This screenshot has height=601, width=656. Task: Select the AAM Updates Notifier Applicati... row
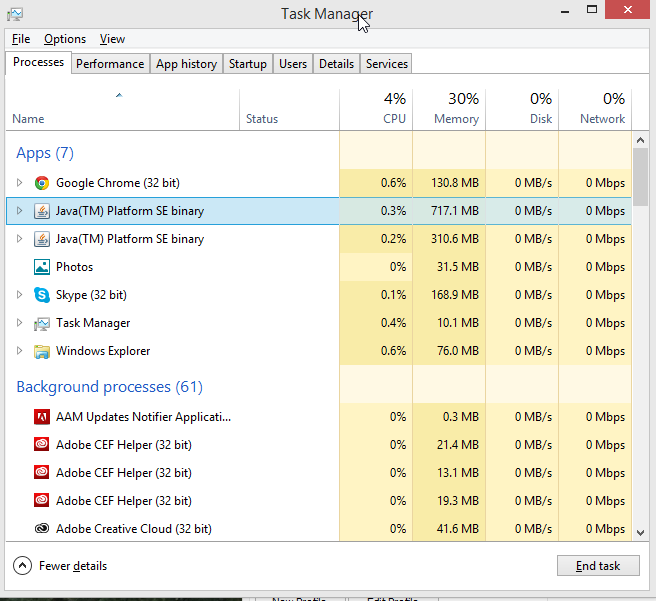[319, 417]
